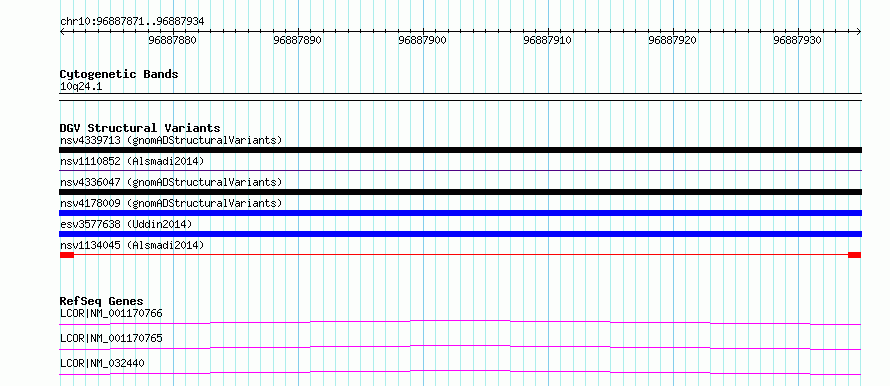This screenshot has width=890, height=386.
Task: Click the 10q24.1 cytogenetic band label
Action: [x=81, y=87]
